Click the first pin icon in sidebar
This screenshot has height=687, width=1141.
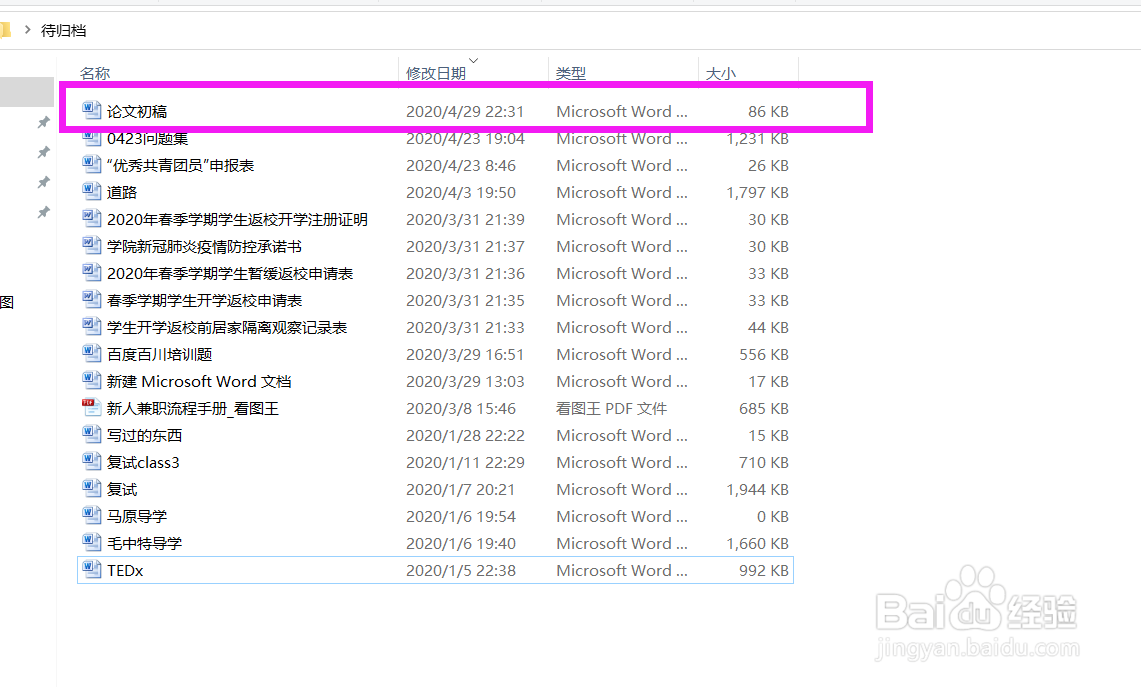tap(44, 122)
